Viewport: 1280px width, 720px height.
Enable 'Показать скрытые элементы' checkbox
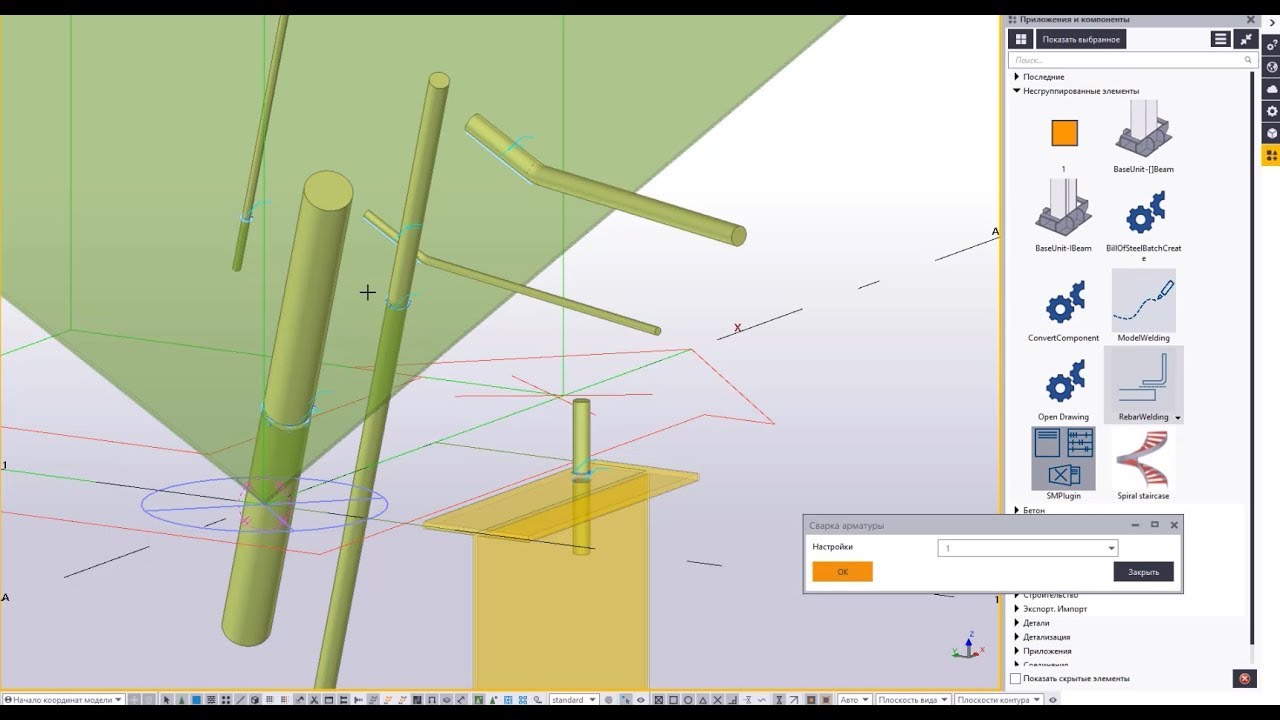tap(1016, 678)
